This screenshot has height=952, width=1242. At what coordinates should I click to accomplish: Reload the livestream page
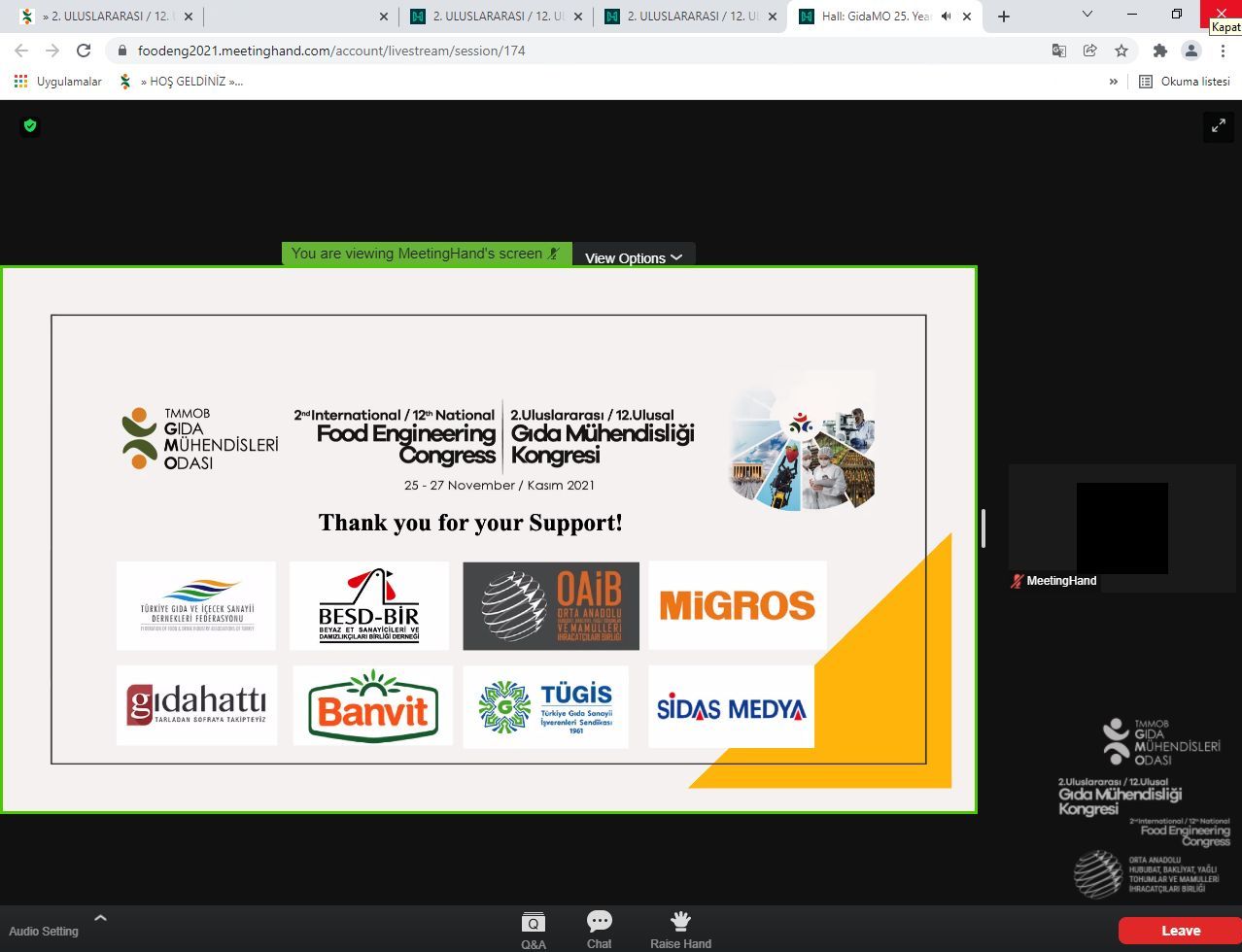tap(84, 51)
